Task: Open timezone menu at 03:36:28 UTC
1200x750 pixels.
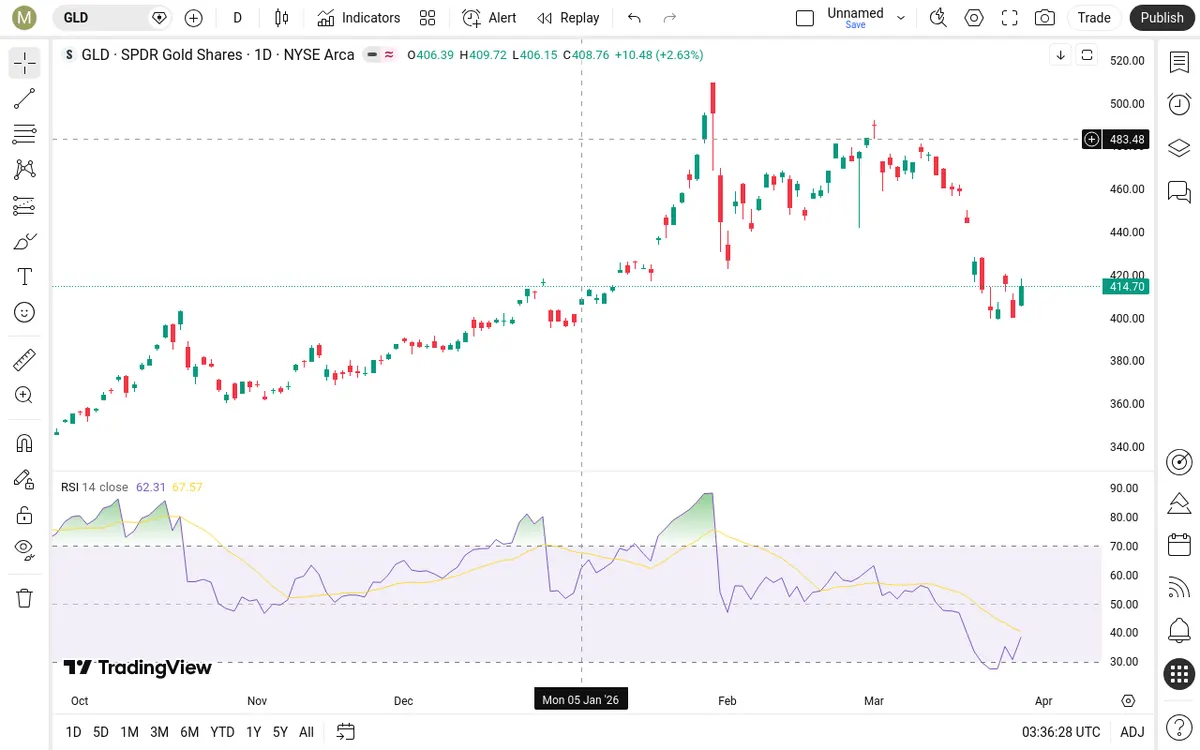Action: [x=1061, y=732]
